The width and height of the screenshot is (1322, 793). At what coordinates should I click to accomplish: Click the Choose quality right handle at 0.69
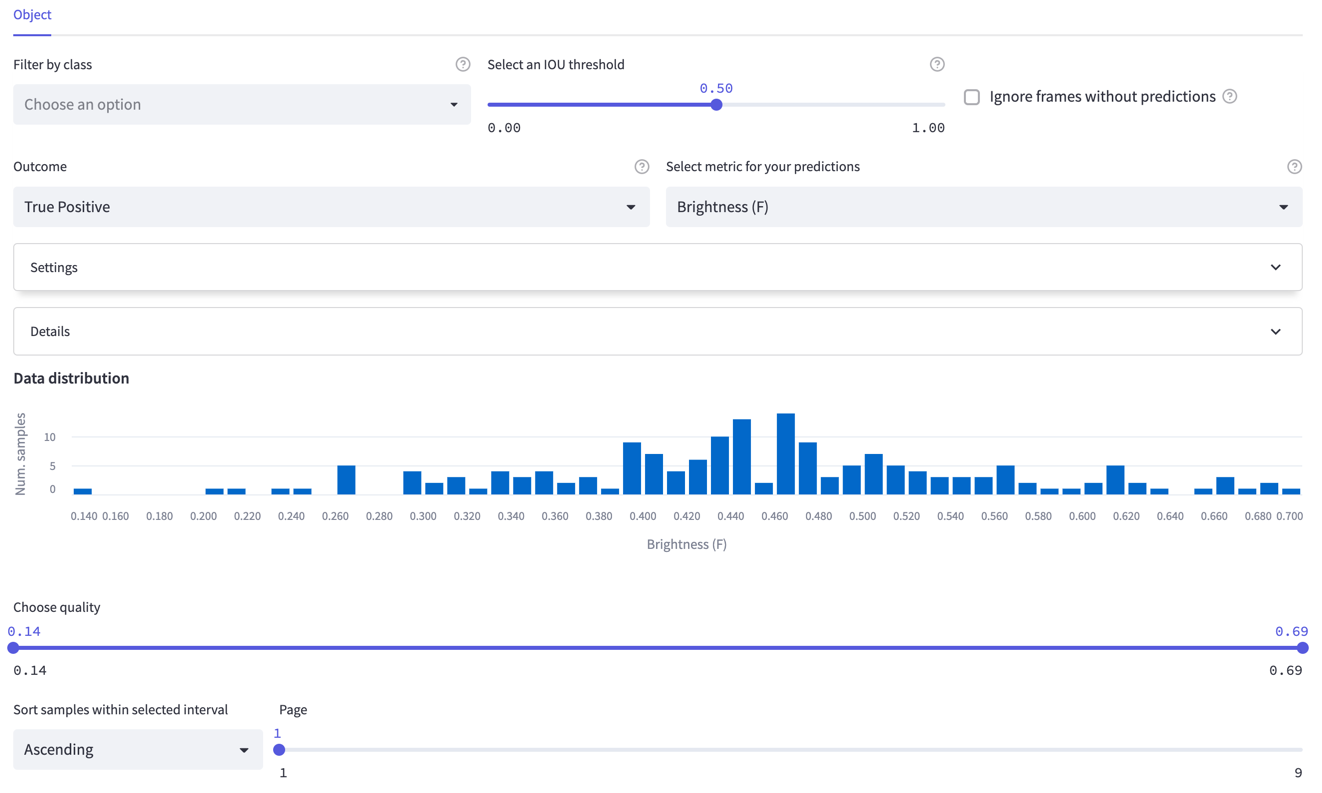tap(1302, 648)
